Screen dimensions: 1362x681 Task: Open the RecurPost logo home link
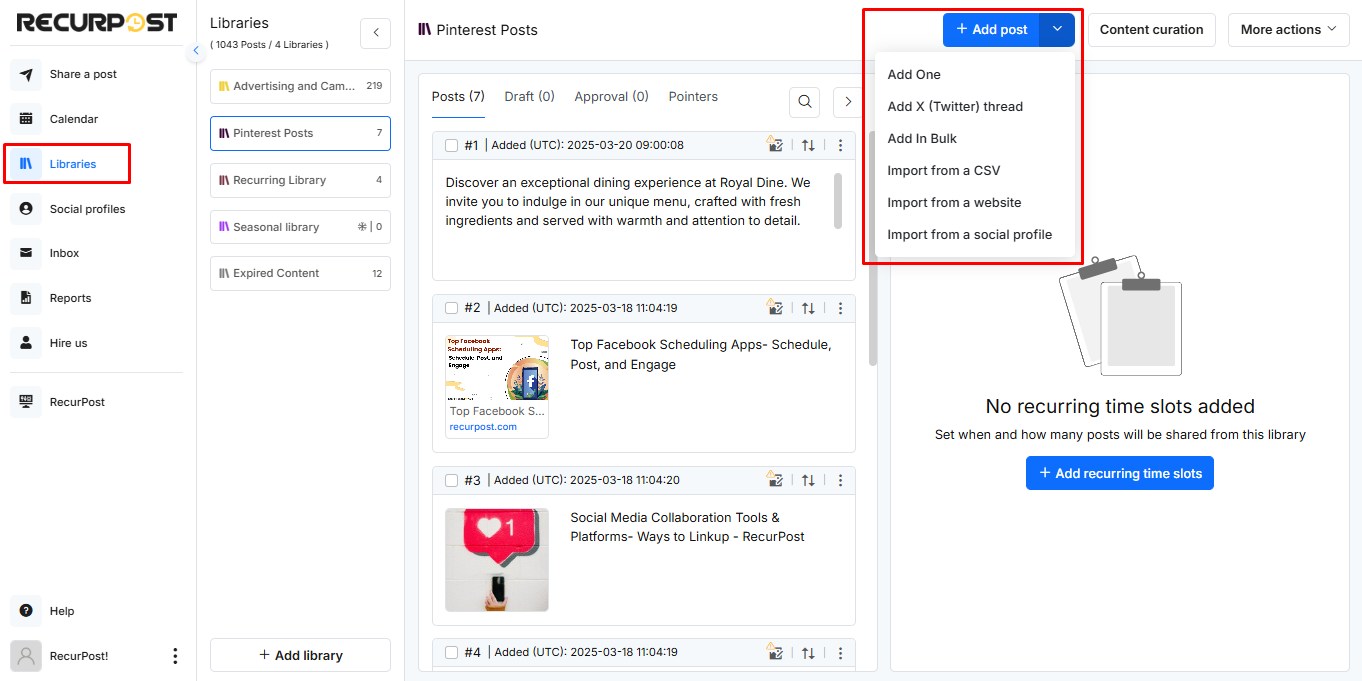97,22
